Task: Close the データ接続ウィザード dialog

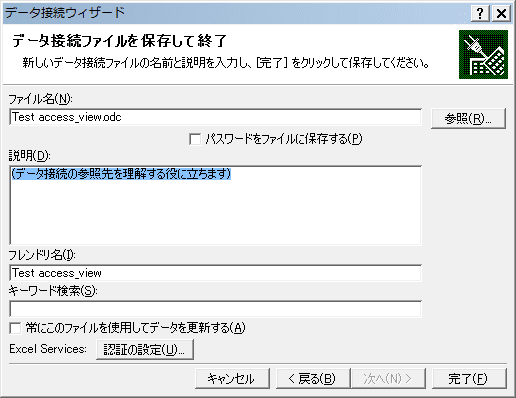Action: [x=501, y=14]
